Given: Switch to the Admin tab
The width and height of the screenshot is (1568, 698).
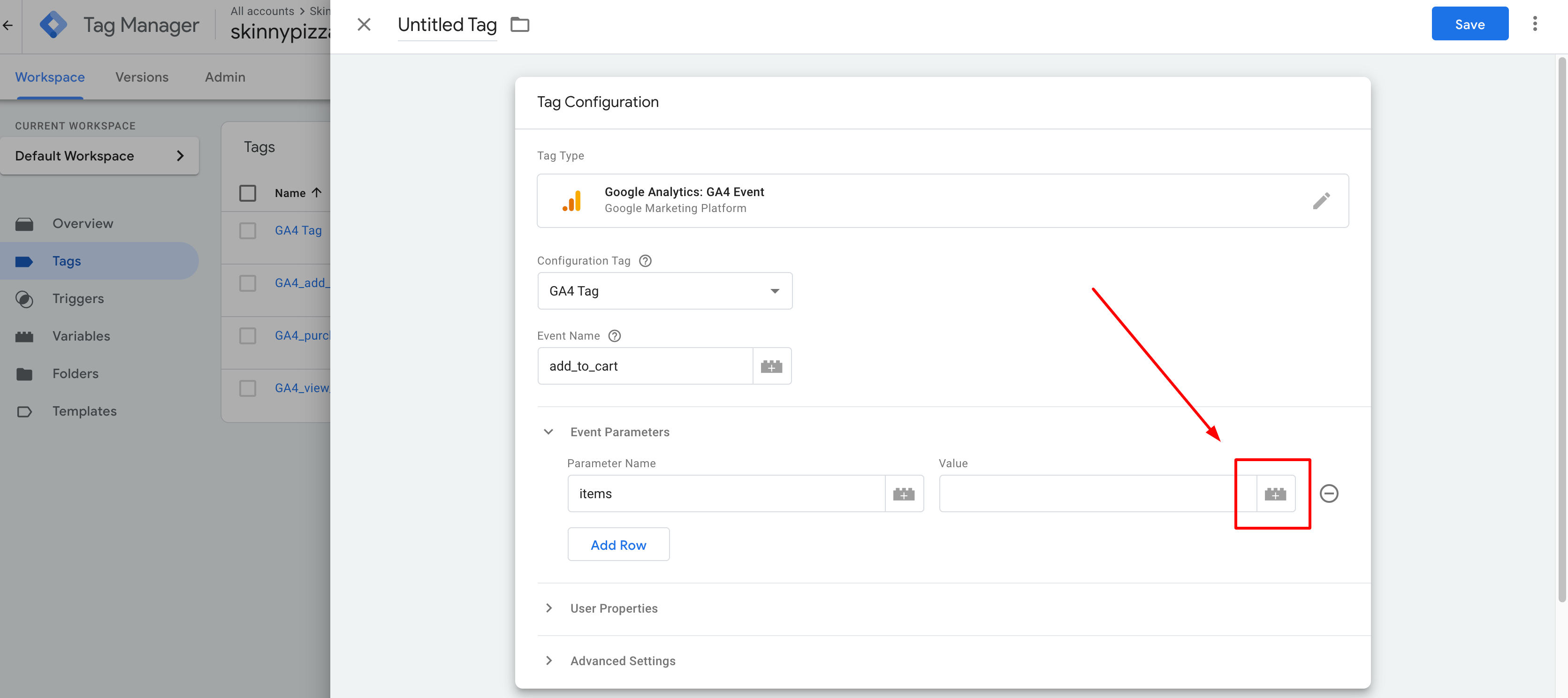Looking at the screenshot, I should [225, 77].
